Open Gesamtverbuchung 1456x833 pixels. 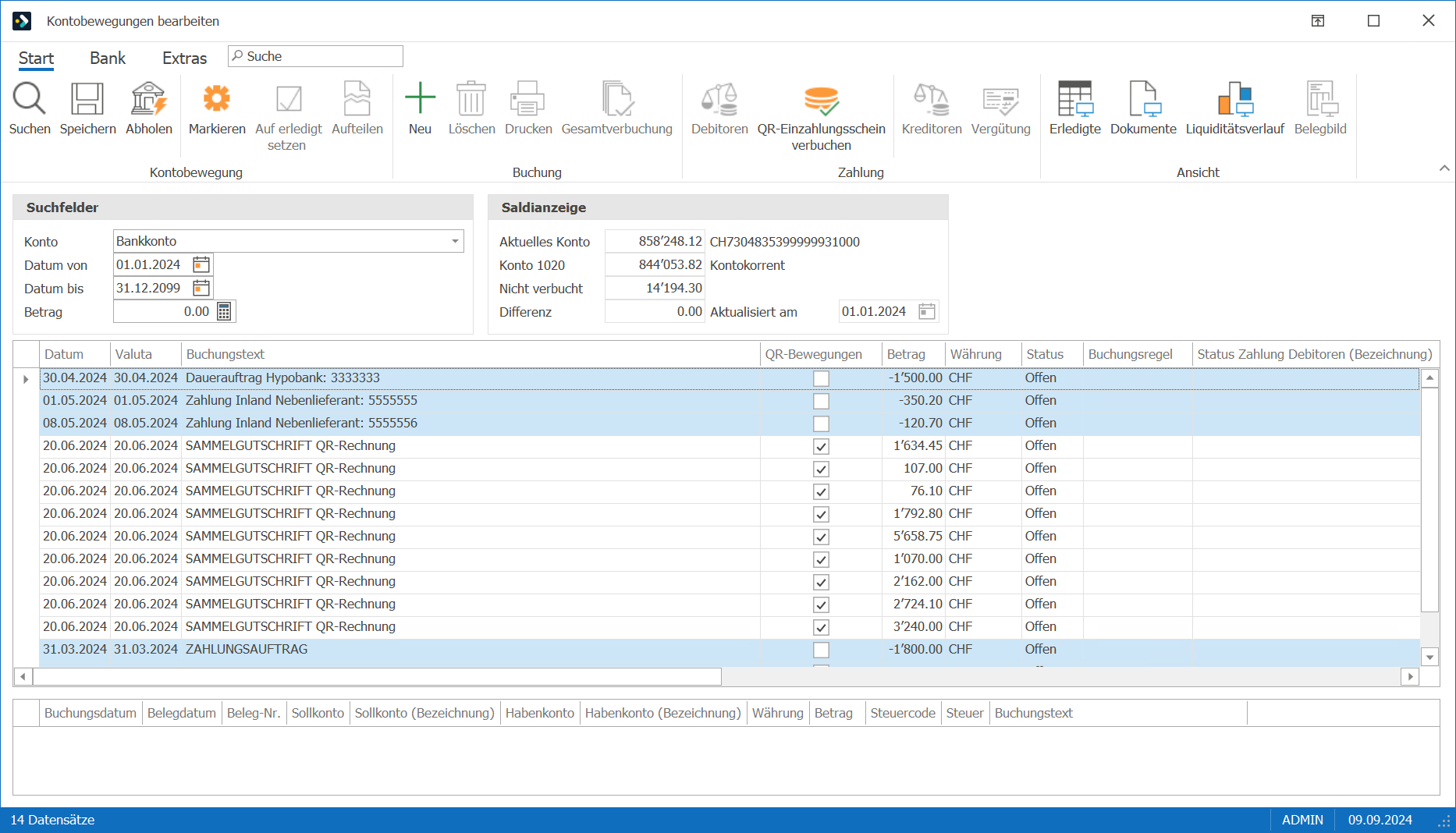(617, 99)
